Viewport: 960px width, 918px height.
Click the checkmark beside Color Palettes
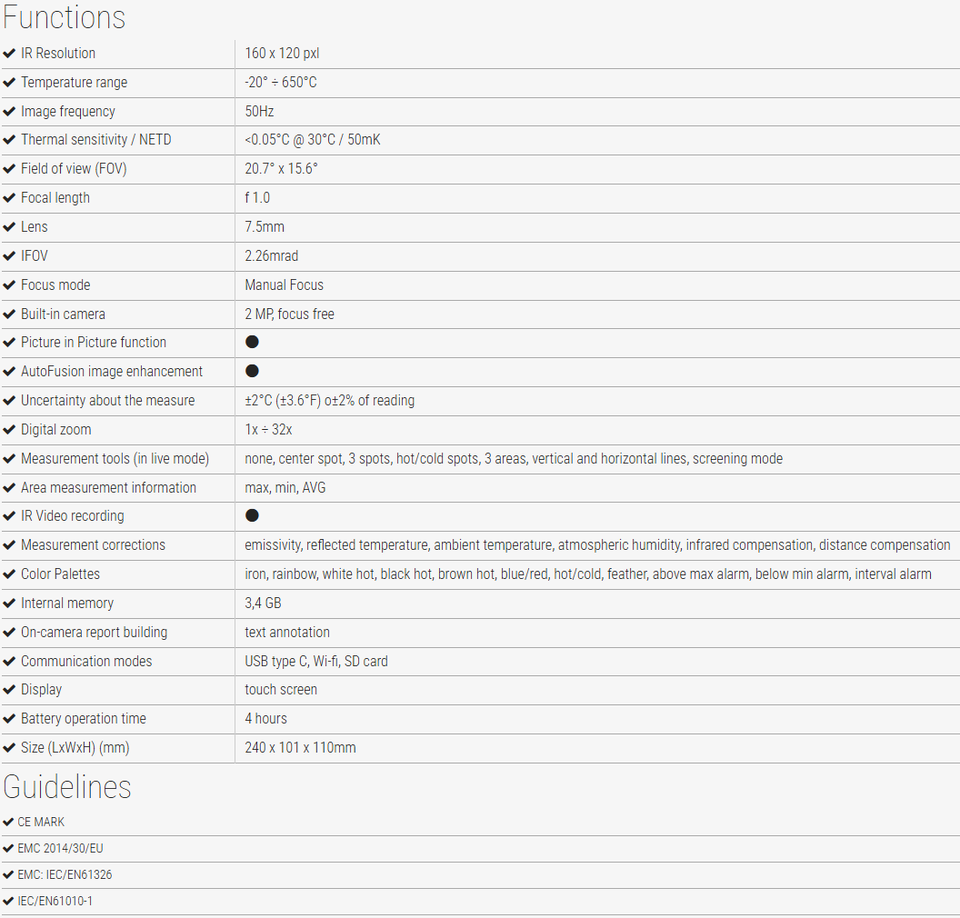pos(9,574)
